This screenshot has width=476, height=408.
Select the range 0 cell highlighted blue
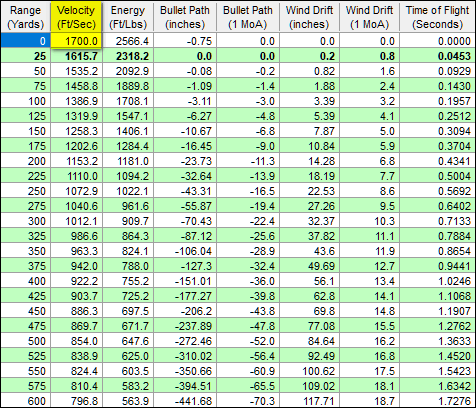tap(26, 41)
